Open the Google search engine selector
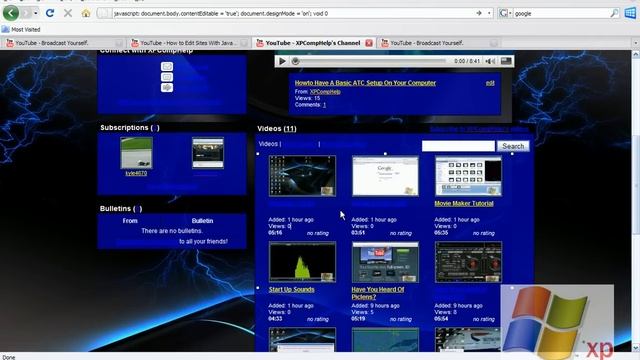This screenshot has height=360, width=640. click(505, 13)
